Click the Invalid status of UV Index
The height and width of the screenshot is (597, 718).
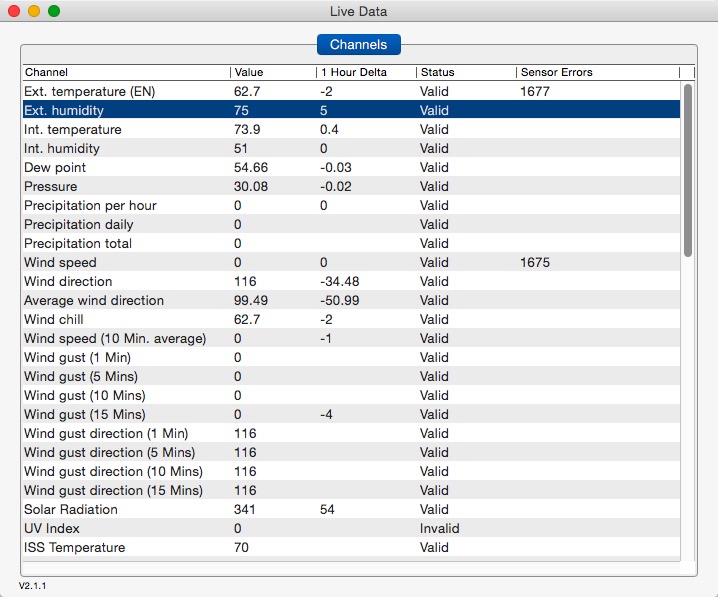click(440, 528)
